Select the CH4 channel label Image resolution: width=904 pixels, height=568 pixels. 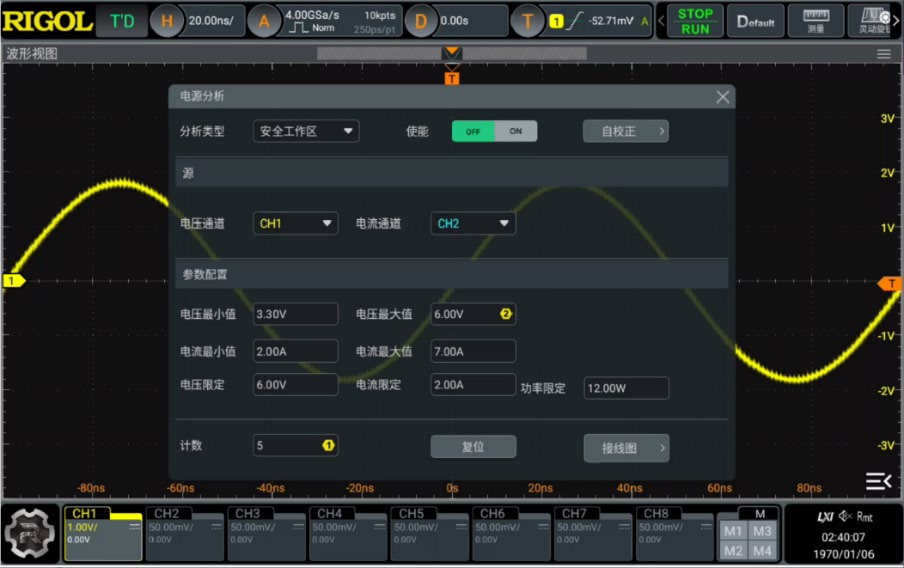tap(330, 513)
